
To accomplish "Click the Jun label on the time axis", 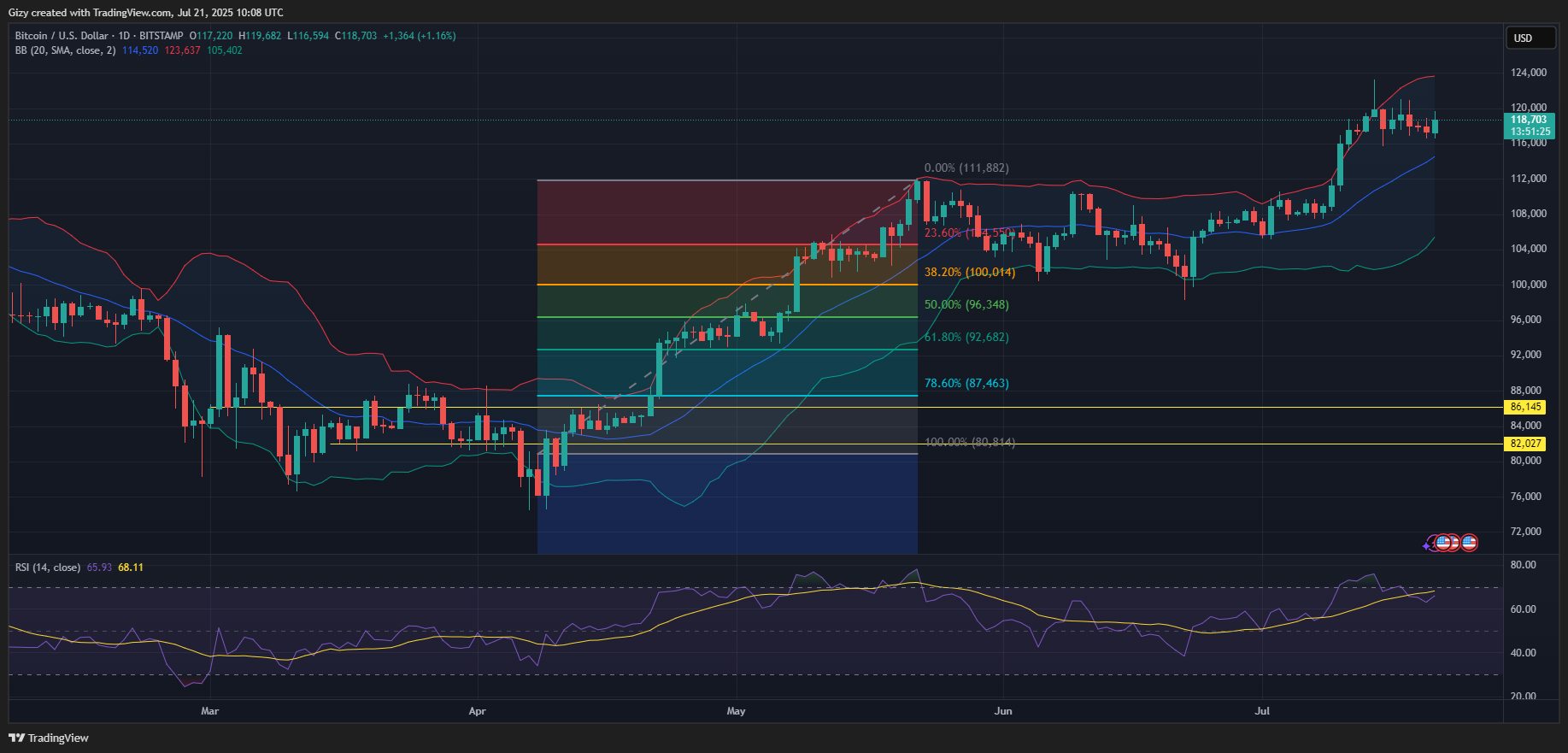I will (1003, 711).
